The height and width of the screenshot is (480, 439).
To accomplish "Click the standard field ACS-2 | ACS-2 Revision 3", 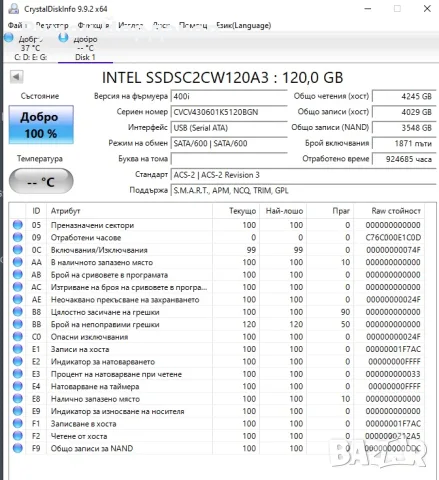I will pyautogui.click(x=304, y=175).
